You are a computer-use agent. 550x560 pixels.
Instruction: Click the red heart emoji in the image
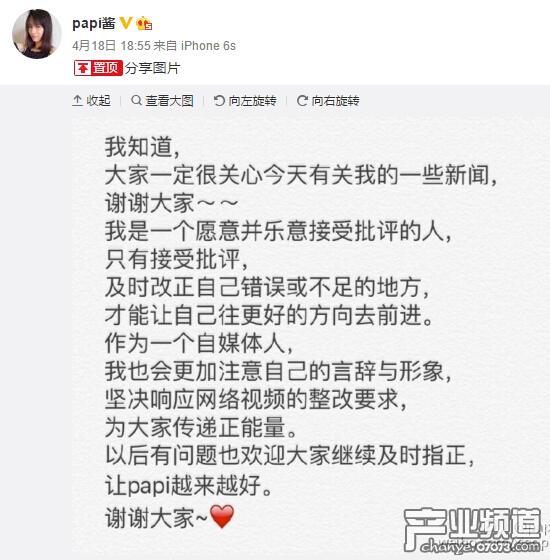pyautogui.click(x=222, y=516)
